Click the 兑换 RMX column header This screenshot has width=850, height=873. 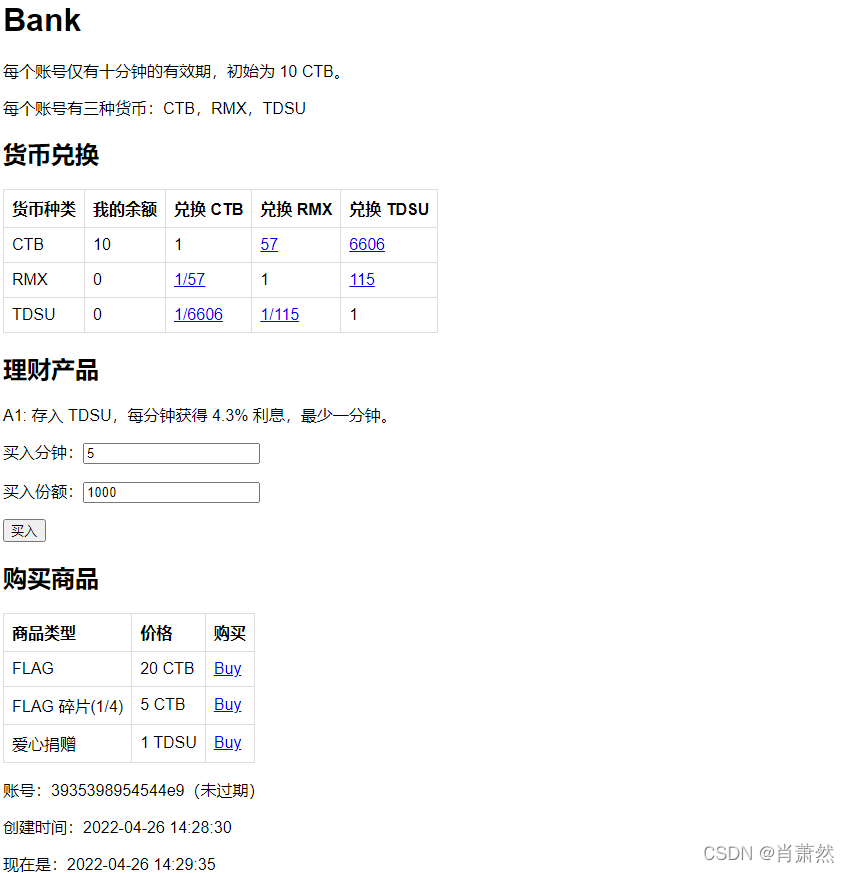pos(296,209)
